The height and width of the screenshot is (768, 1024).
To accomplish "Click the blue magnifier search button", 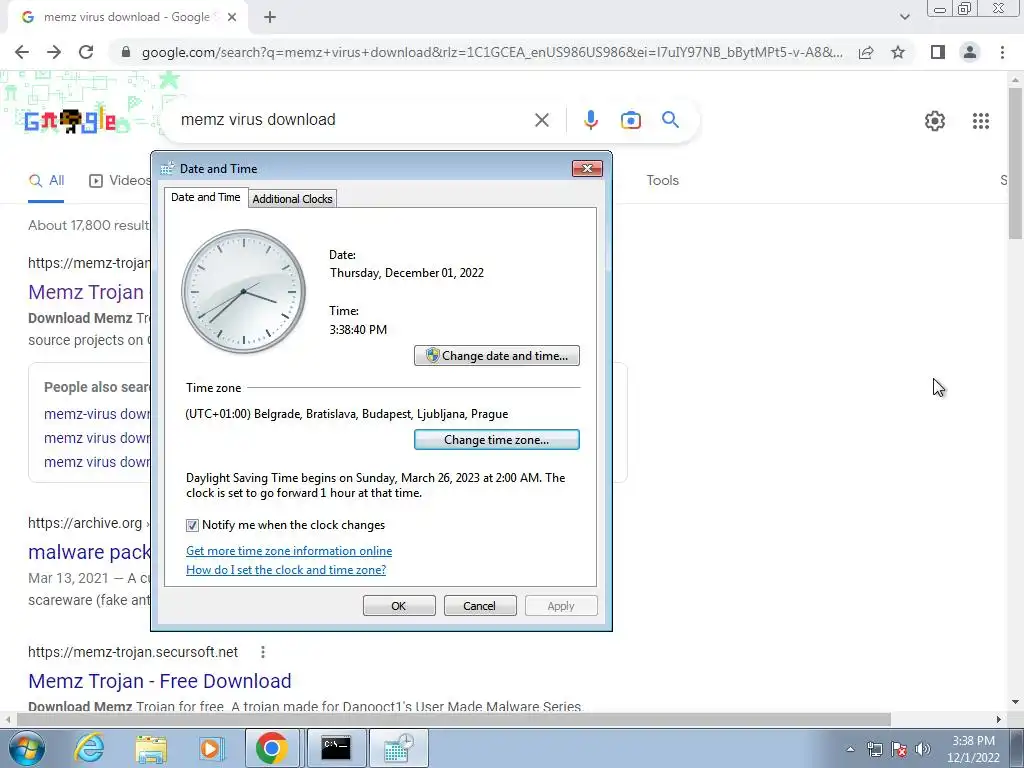I will tap(670, 120).
